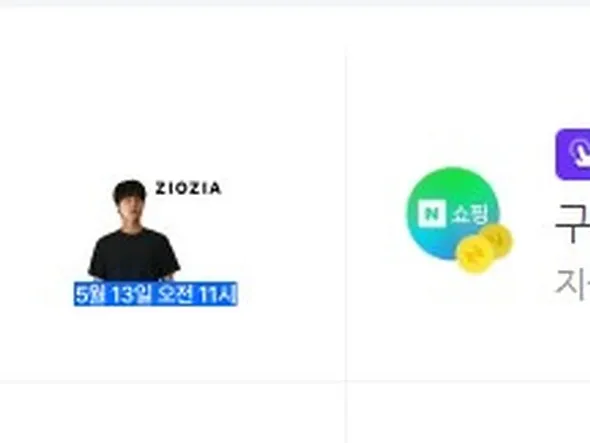Open the large black title starting with 구

(x=572, y=223)
